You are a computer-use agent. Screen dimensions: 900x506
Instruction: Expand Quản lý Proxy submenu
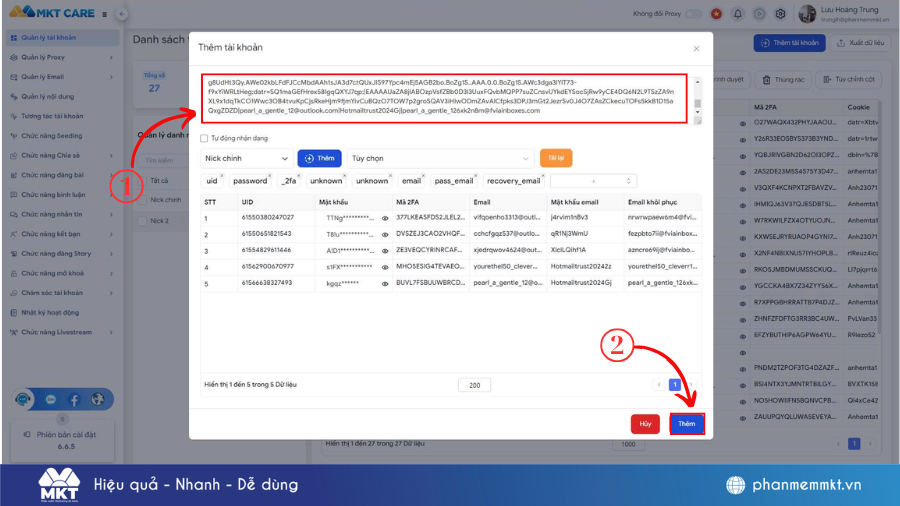point(63,57)
